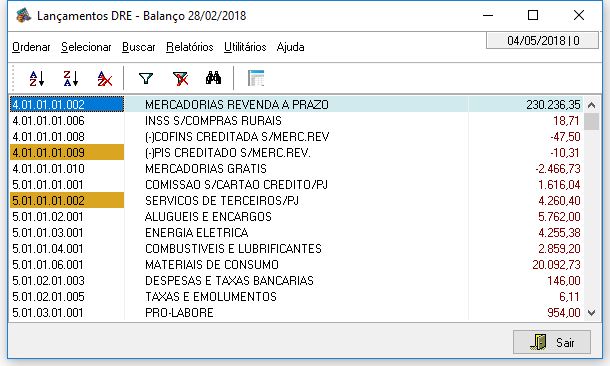Search records with the binoculars icon
Image resolution: width=610 pixels, height=366 pixels.
pos(214,79)
